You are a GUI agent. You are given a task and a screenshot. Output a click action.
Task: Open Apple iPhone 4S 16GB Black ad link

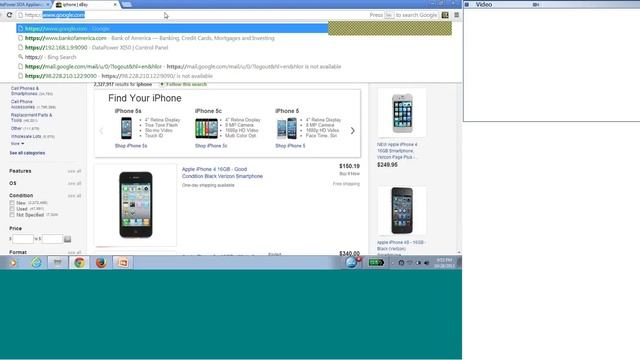[401, 246]
